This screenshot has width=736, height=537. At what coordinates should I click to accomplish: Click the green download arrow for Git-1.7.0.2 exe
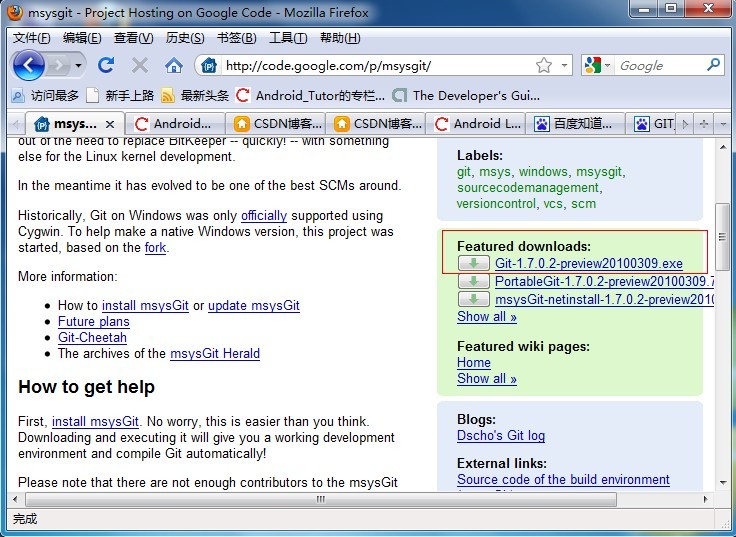click(x=473, y=263)
